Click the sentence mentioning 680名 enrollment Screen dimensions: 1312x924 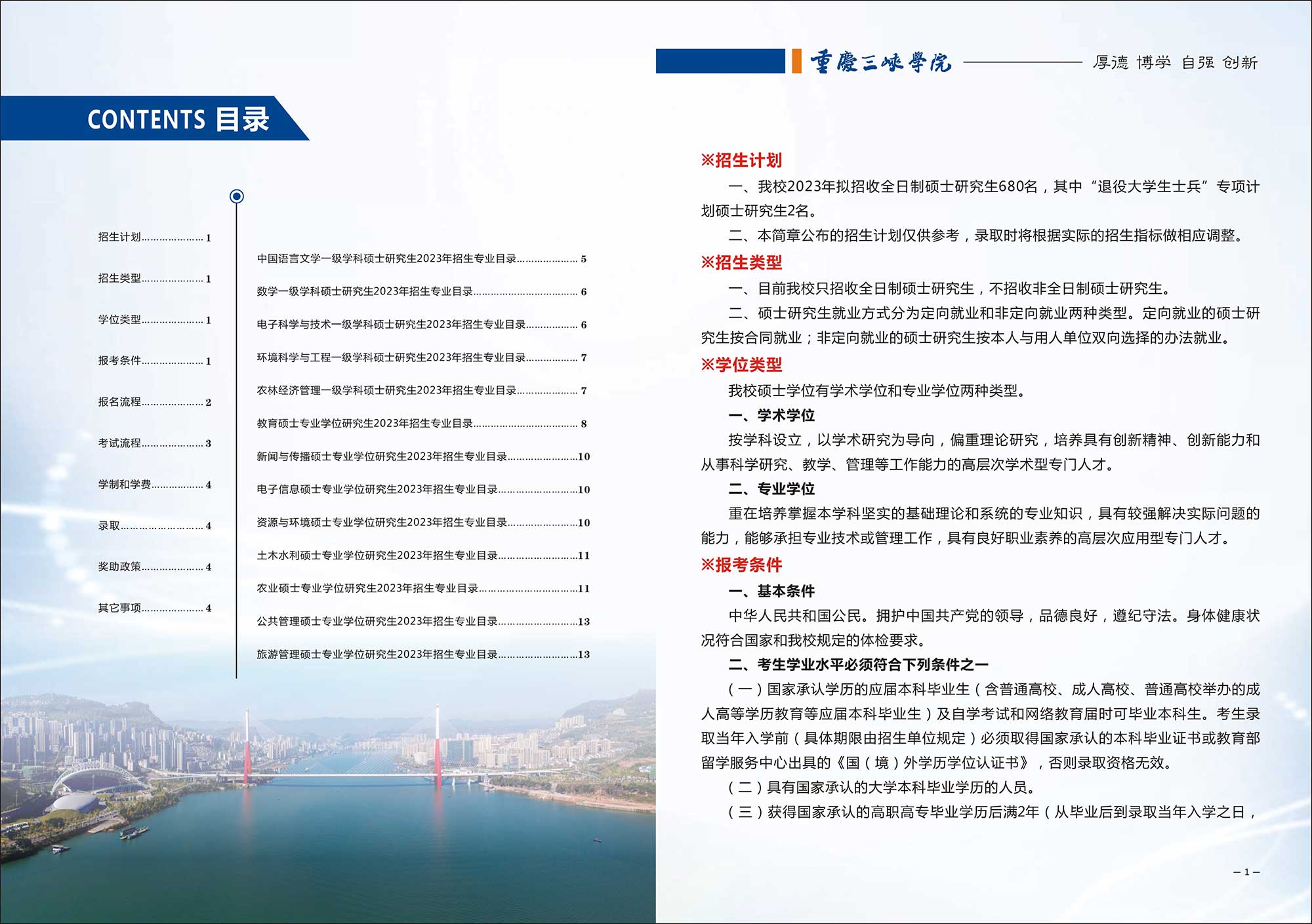coord(980,199)
